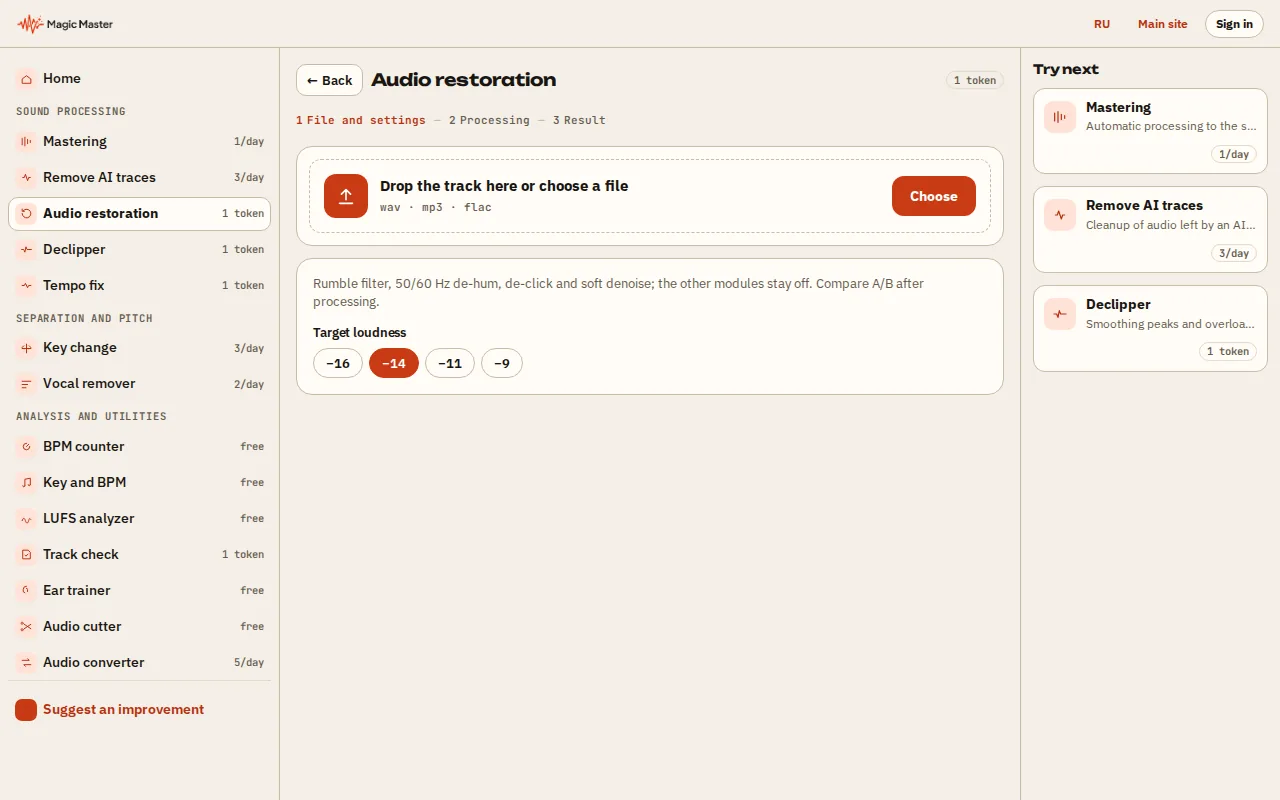Click Suggest an improvement link
This screenshot has height=800, width=1280.
click(x=123, y=710)
